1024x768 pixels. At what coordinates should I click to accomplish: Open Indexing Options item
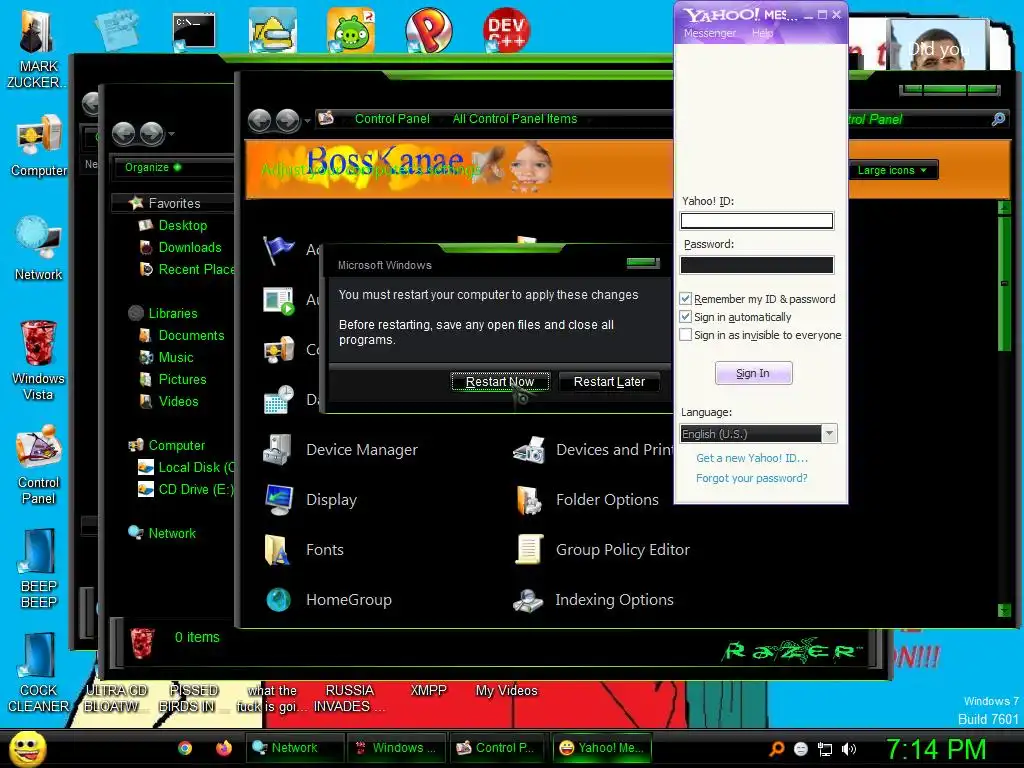tap(594, 600)
